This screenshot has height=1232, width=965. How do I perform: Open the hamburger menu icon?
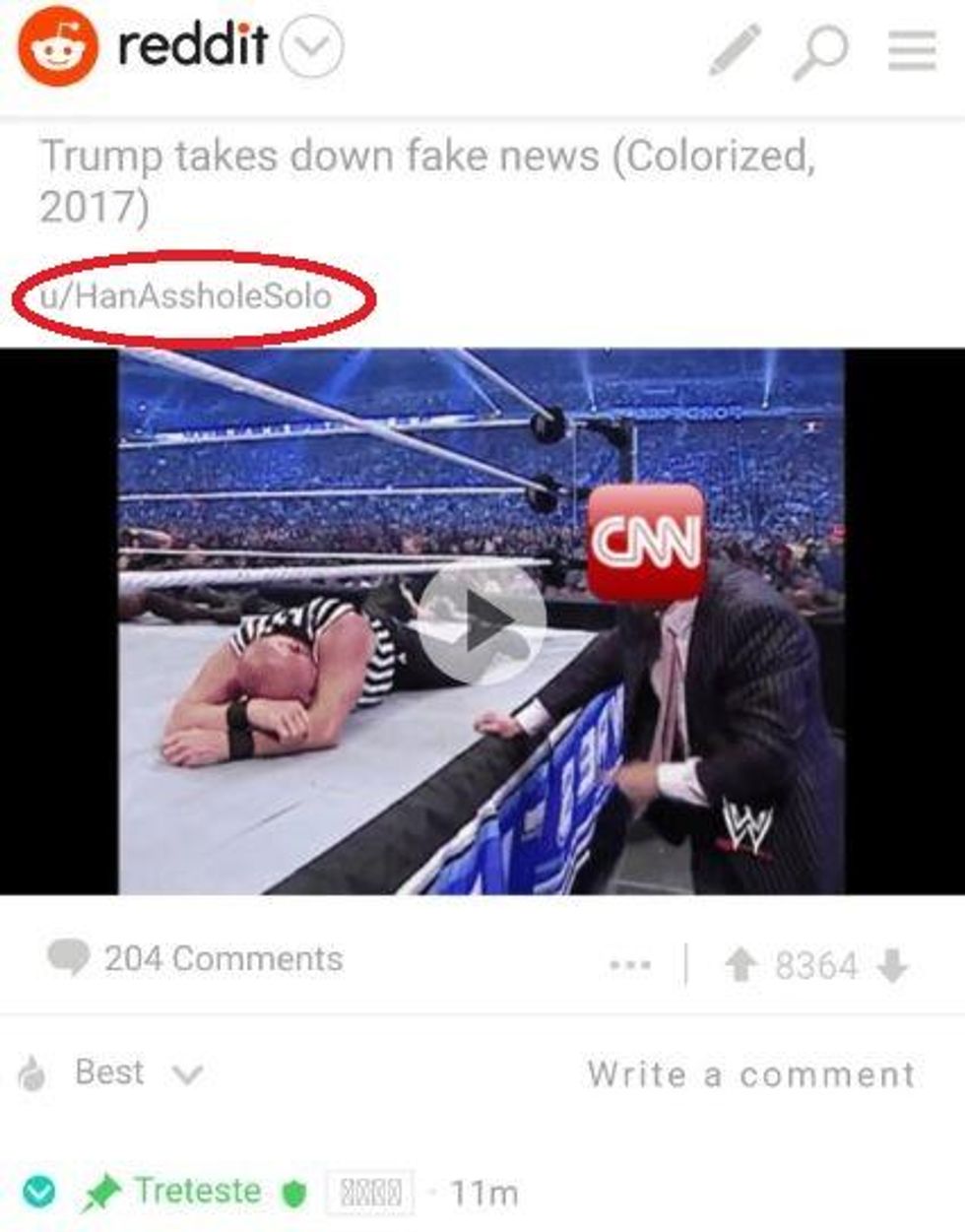[912, 50]
